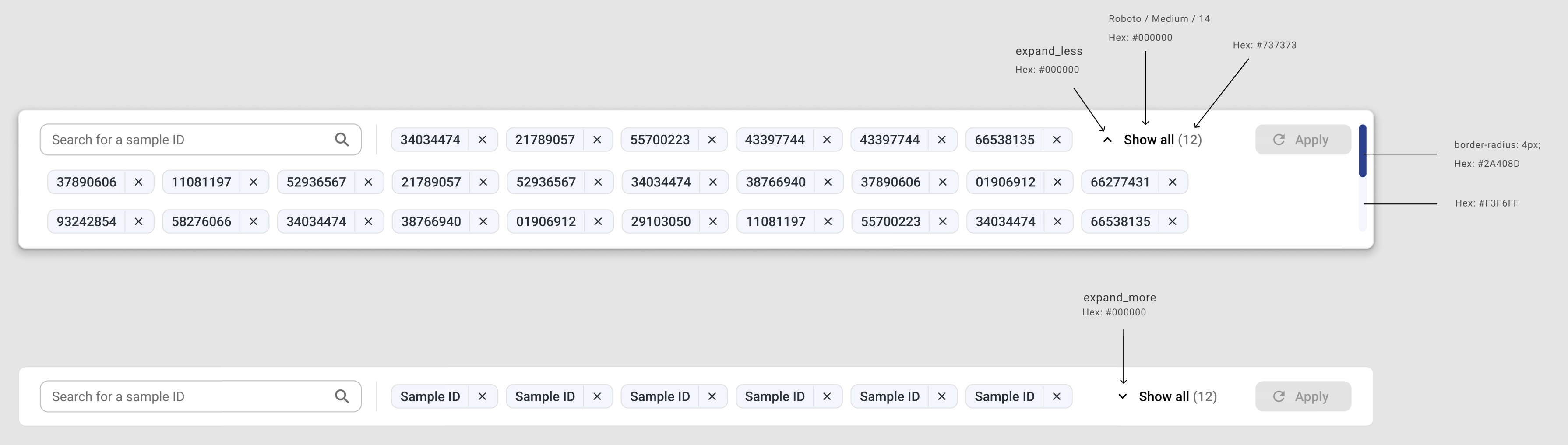1568x445 pixels.
Task: Click the dark blue scrollbar thumb
Action: (x=1363, y=151)
